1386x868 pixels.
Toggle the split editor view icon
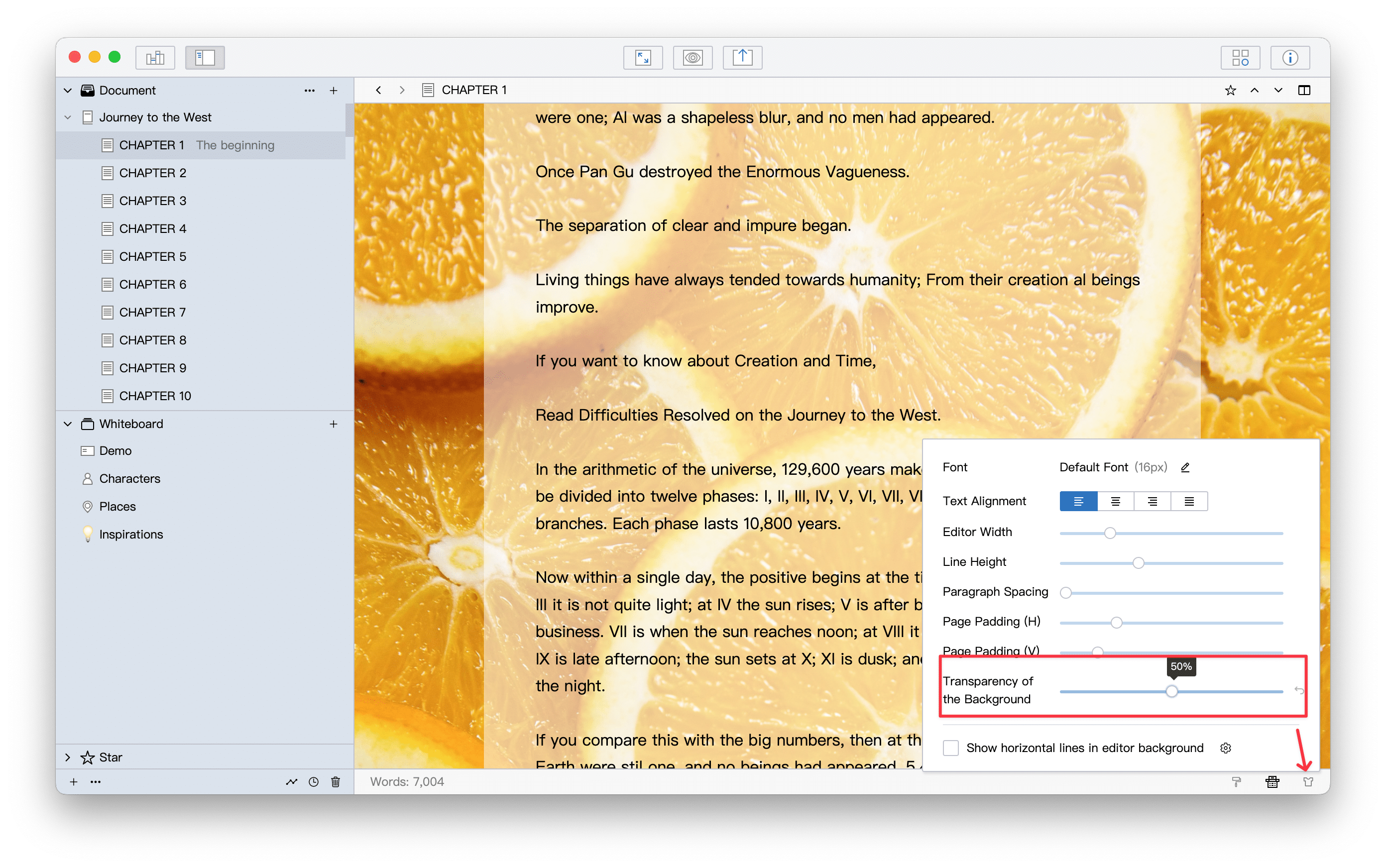pos(1304,90)
